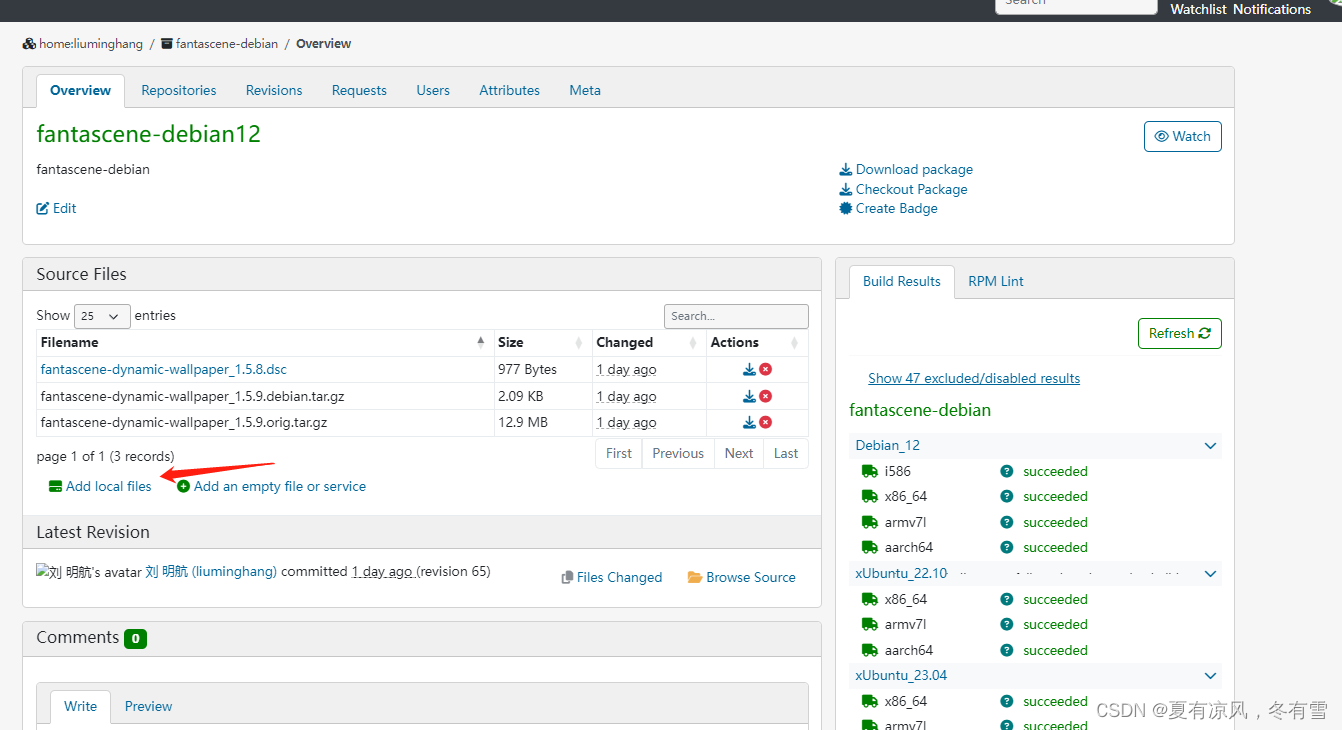Select the Build Results tab
This screenshot has width=1342, height=730.
[902, 281]
